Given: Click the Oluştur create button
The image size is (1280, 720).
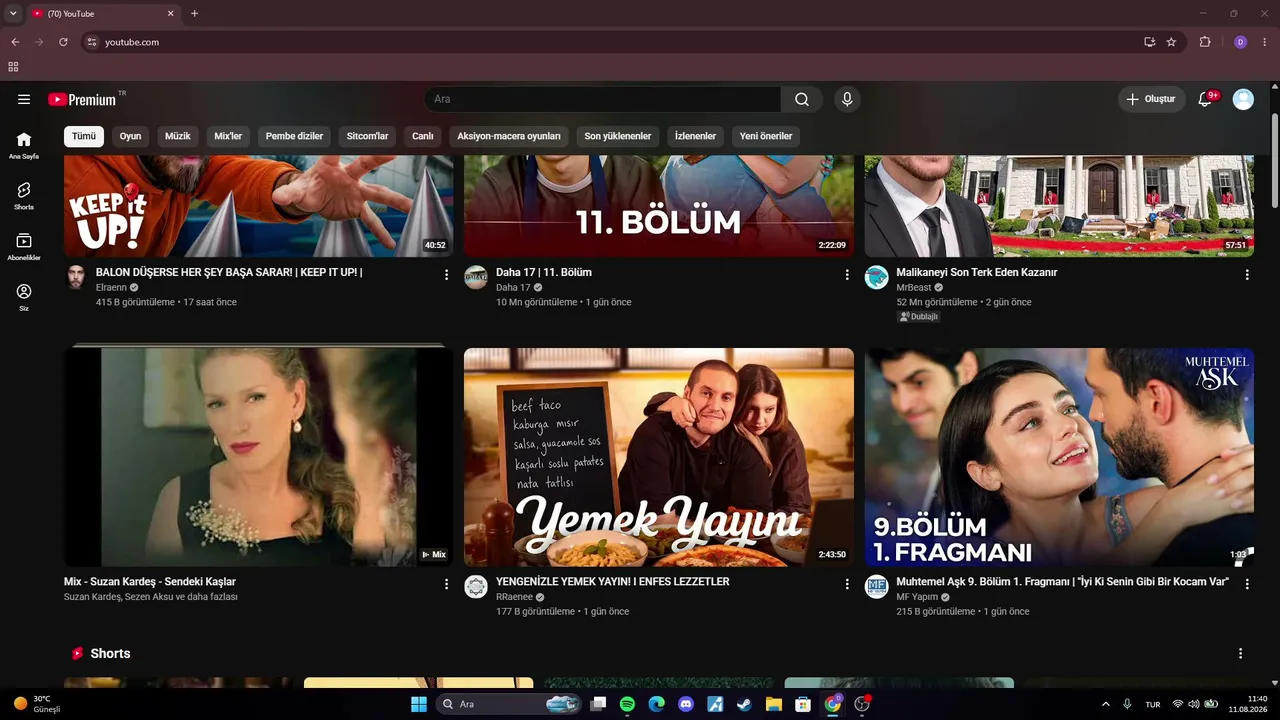Looking at the screenshot, I should tap(1151, 99).
